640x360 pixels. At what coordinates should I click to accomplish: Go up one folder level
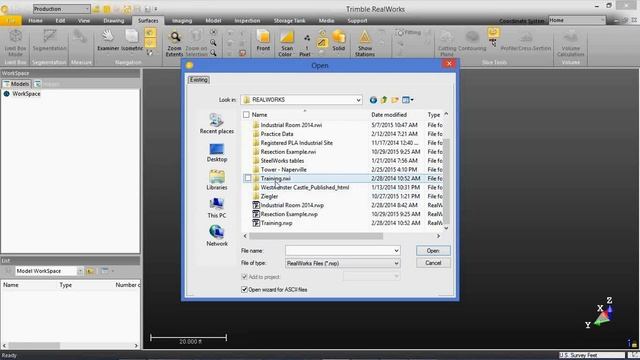coord(384,100)
